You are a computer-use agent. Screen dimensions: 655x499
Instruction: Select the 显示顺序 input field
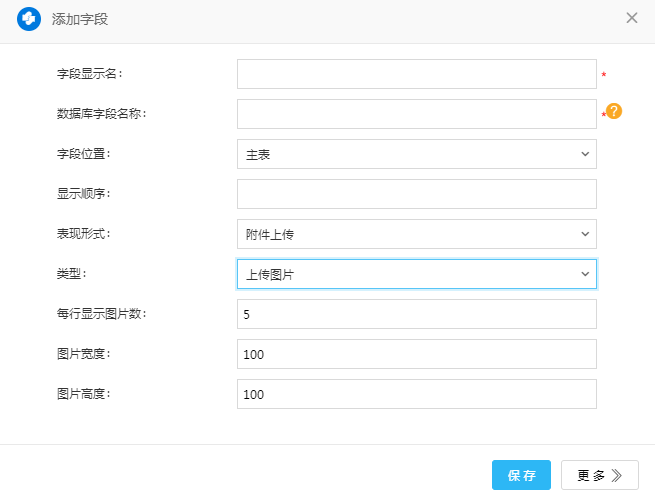[416, 194]
